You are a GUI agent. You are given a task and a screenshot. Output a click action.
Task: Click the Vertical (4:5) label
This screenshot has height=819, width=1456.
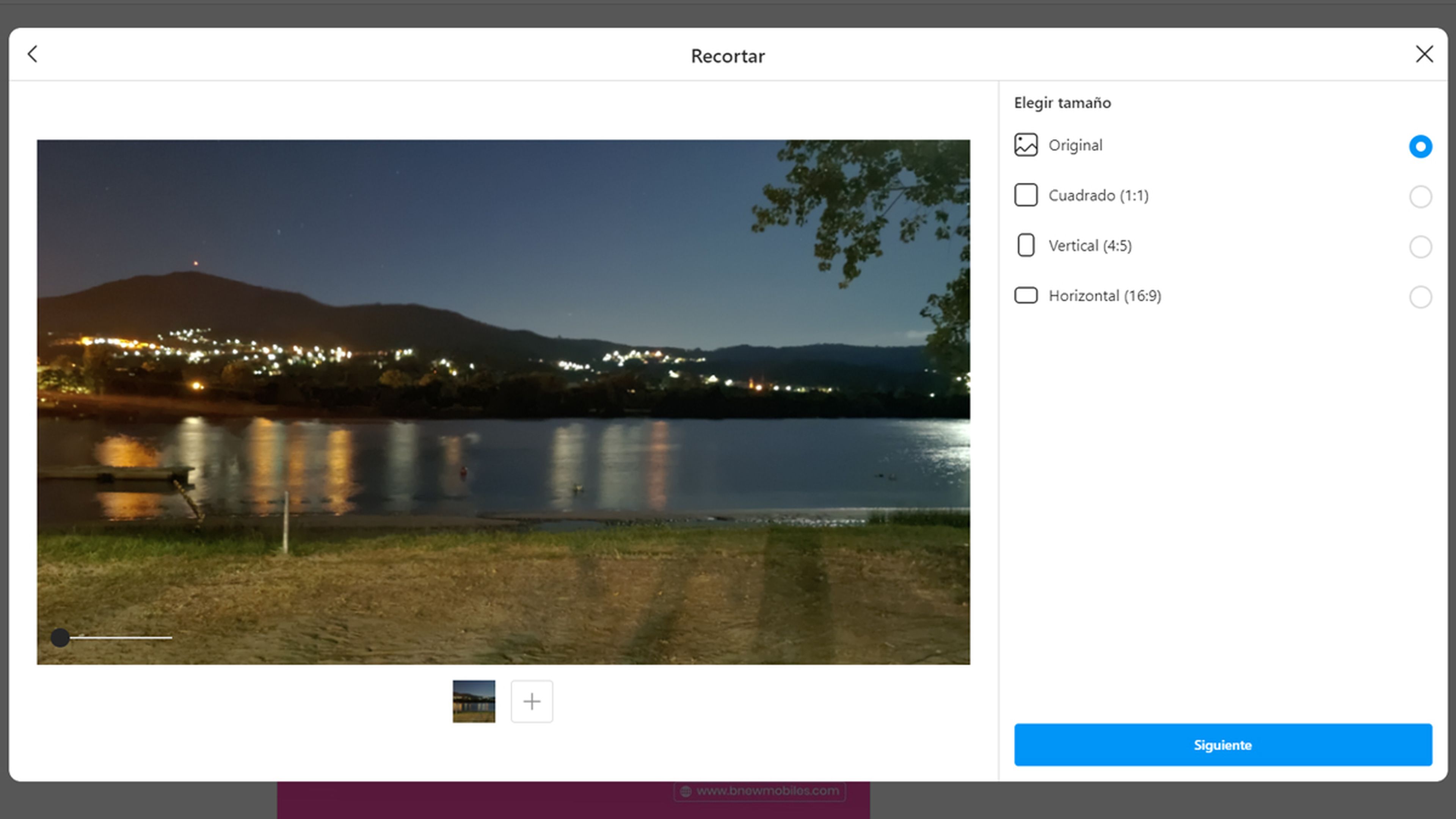coord(1090,246)
